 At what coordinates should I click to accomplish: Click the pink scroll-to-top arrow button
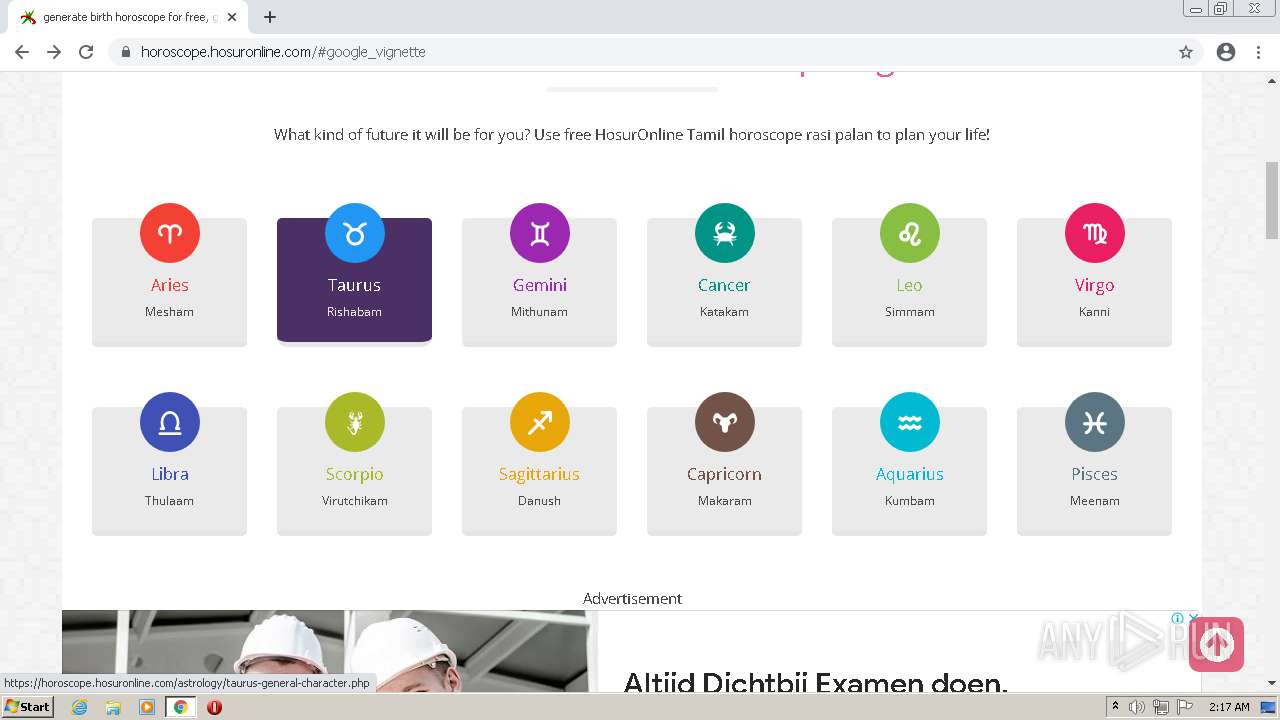coord(1216,644)
